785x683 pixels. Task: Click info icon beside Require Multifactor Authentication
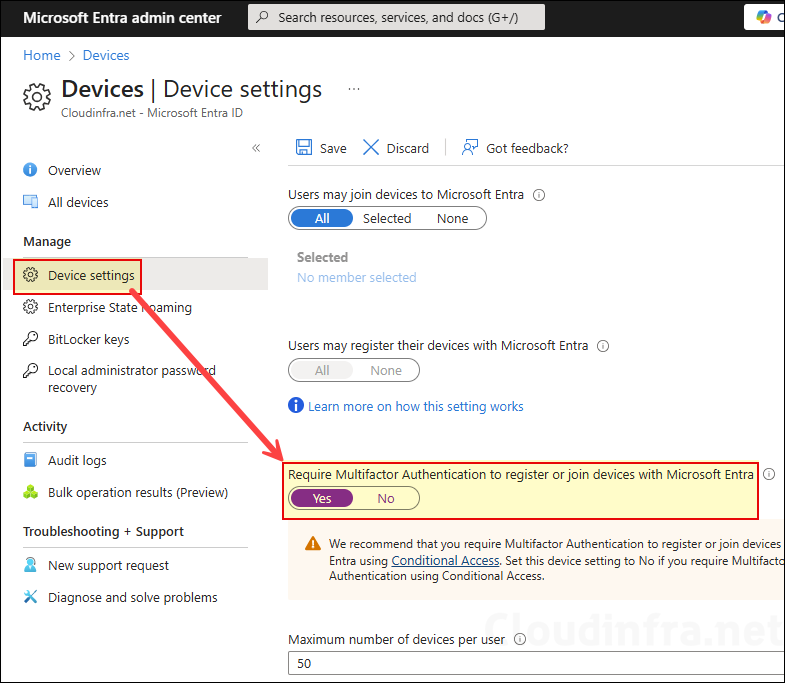pos(769,474)
